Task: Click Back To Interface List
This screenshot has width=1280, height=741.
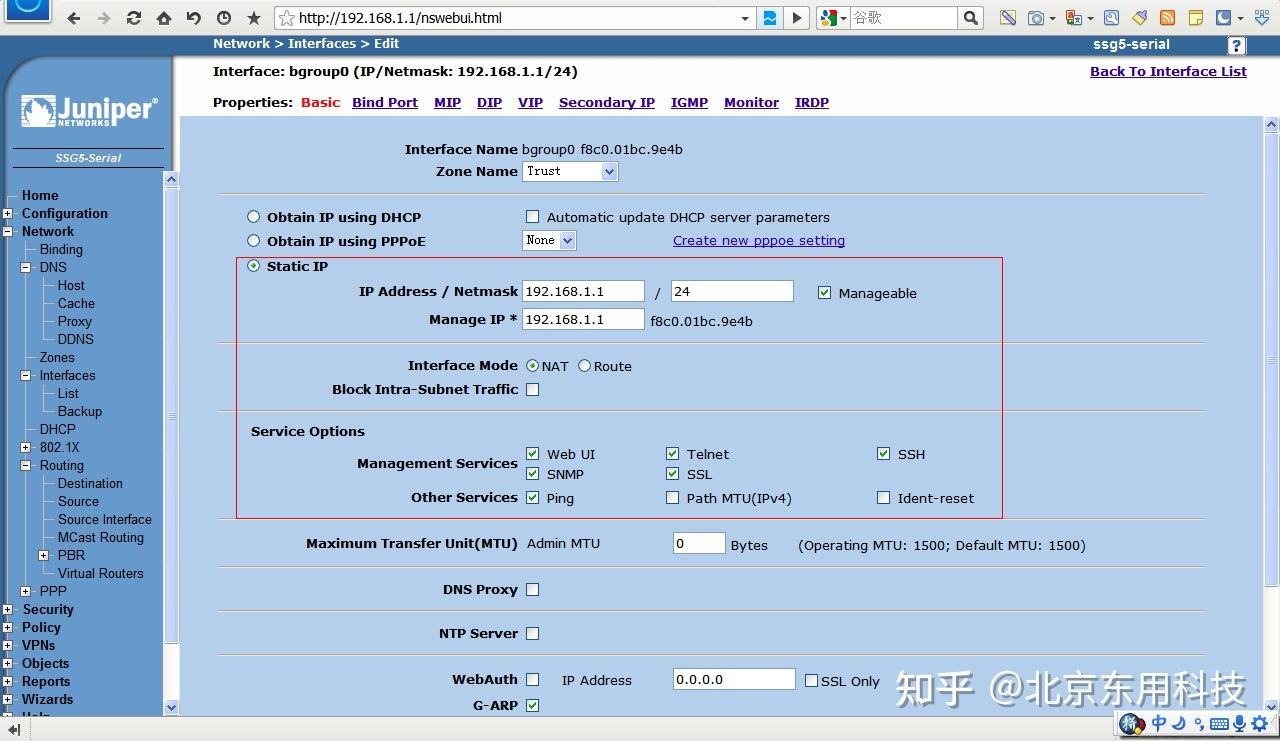Action: [x=1168, y=71]
